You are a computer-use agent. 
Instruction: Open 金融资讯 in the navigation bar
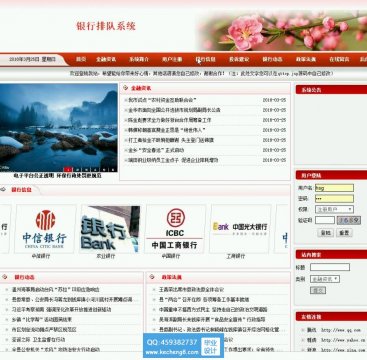click(106, 60)
